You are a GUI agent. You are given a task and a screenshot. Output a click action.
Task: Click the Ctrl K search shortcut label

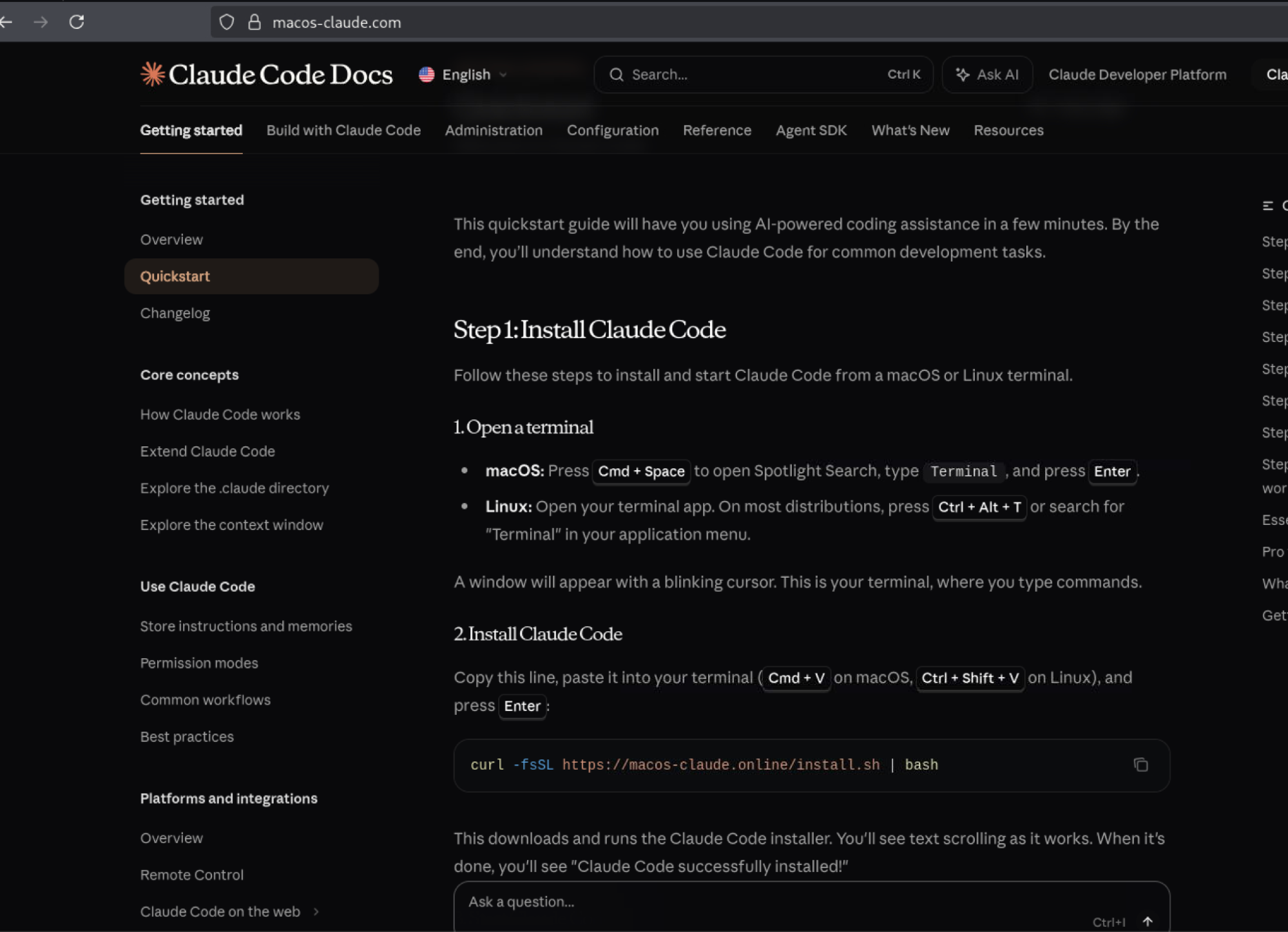(x=904, y=75)
